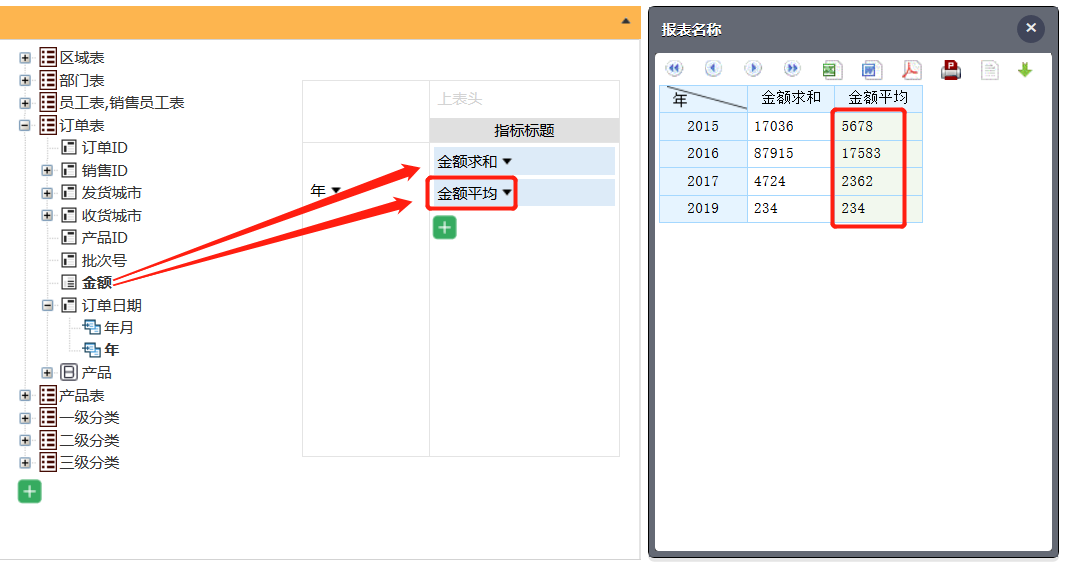Expand the 三级分类 tree node

(25, 463)
